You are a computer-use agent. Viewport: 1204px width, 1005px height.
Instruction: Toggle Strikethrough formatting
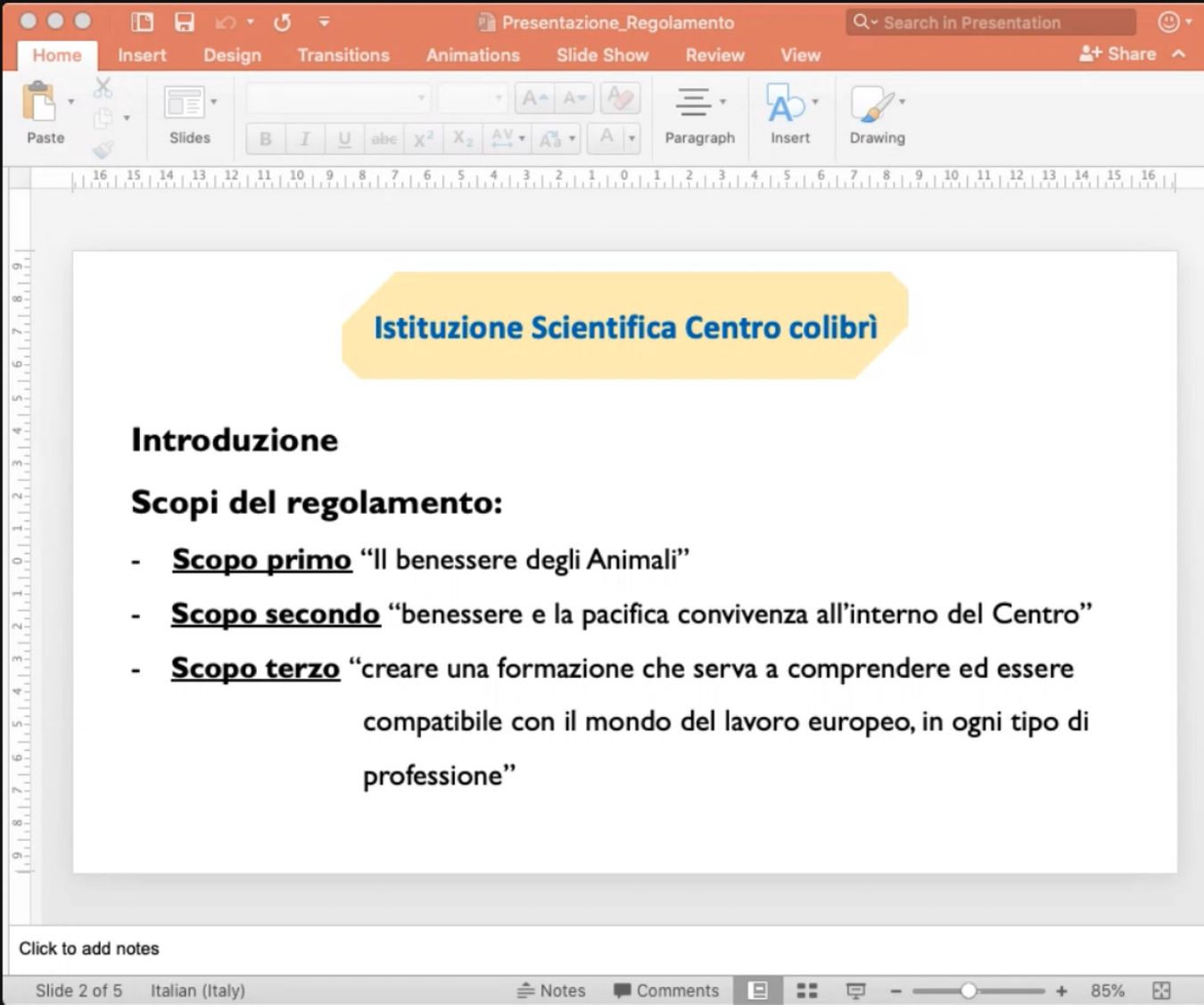pos(383,139)
